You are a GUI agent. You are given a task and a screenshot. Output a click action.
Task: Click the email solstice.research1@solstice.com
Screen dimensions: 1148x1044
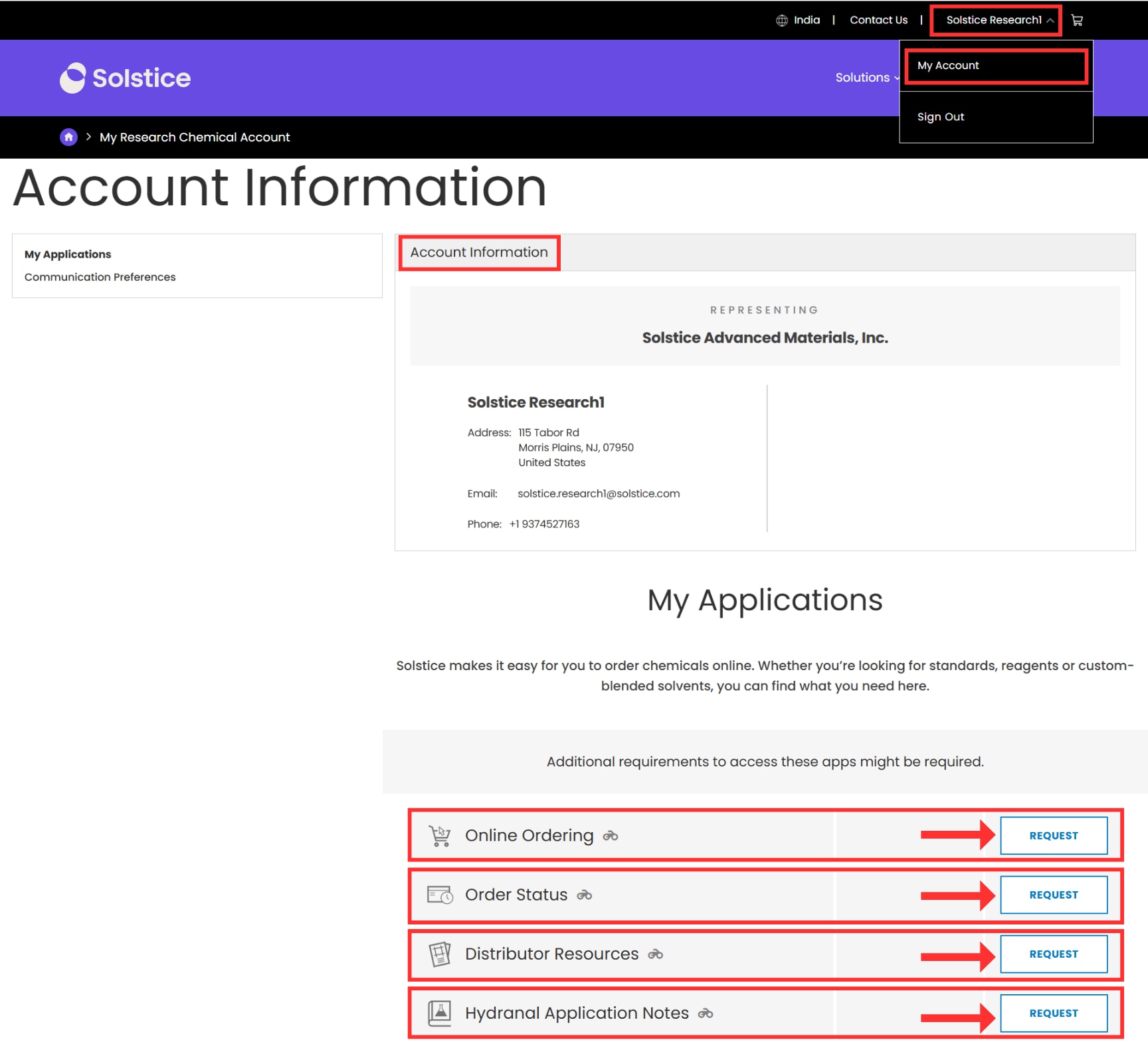click(x=599, y=493)
